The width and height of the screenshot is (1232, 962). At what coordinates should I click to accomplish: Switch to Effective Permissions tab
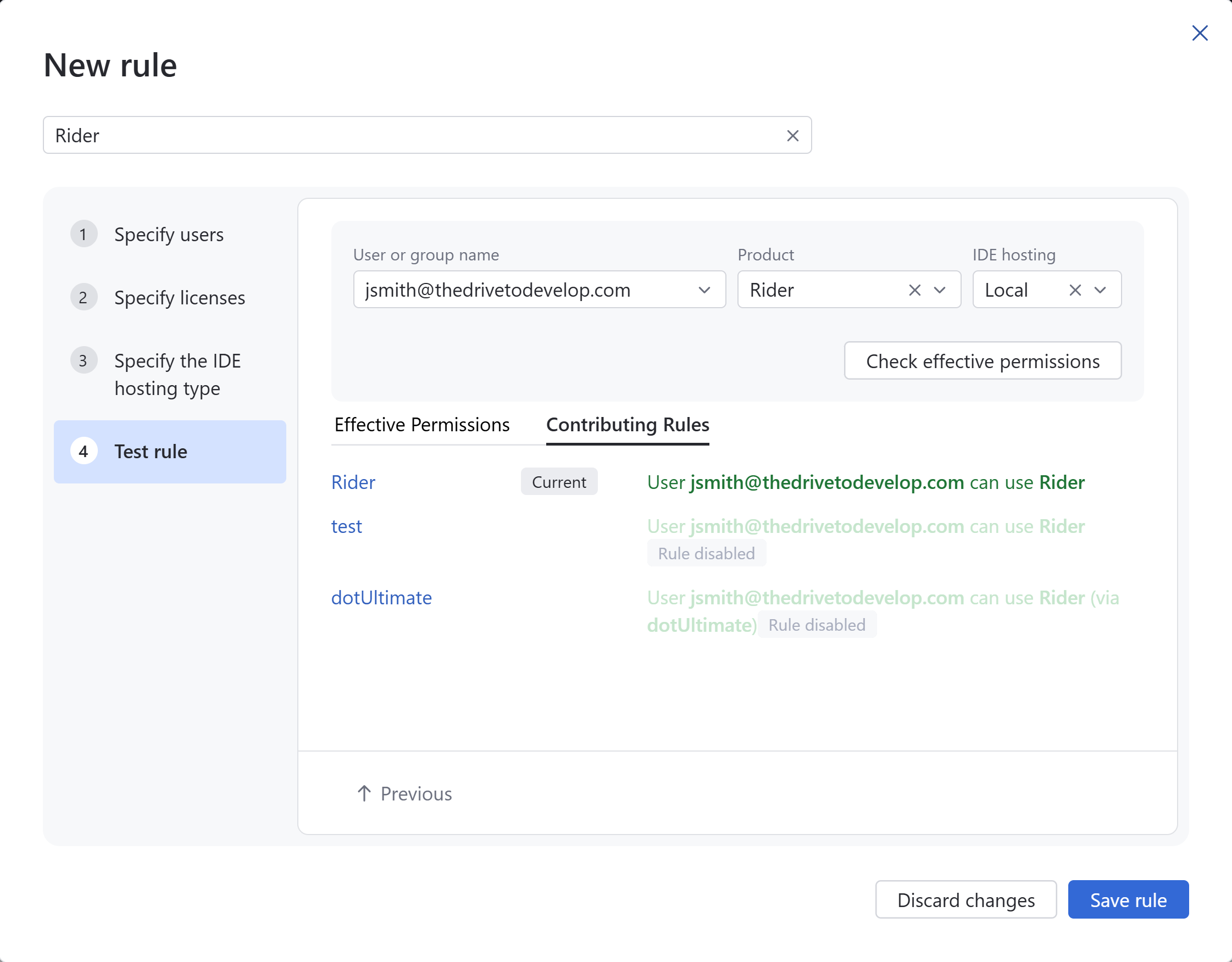[422, 425]
